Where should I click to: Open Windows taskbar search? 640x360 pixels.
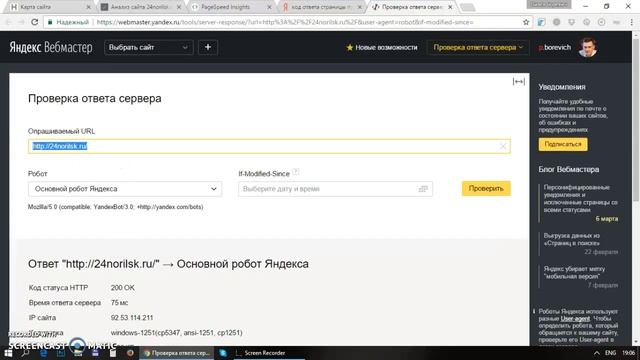[x=25, y=353]
